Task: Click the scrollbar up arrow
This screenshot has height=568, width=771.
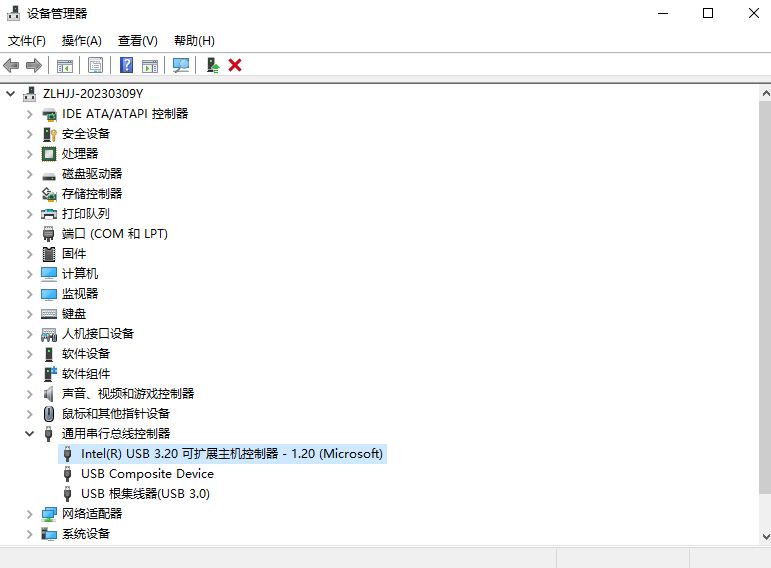Action: click(x=765, y=93)
